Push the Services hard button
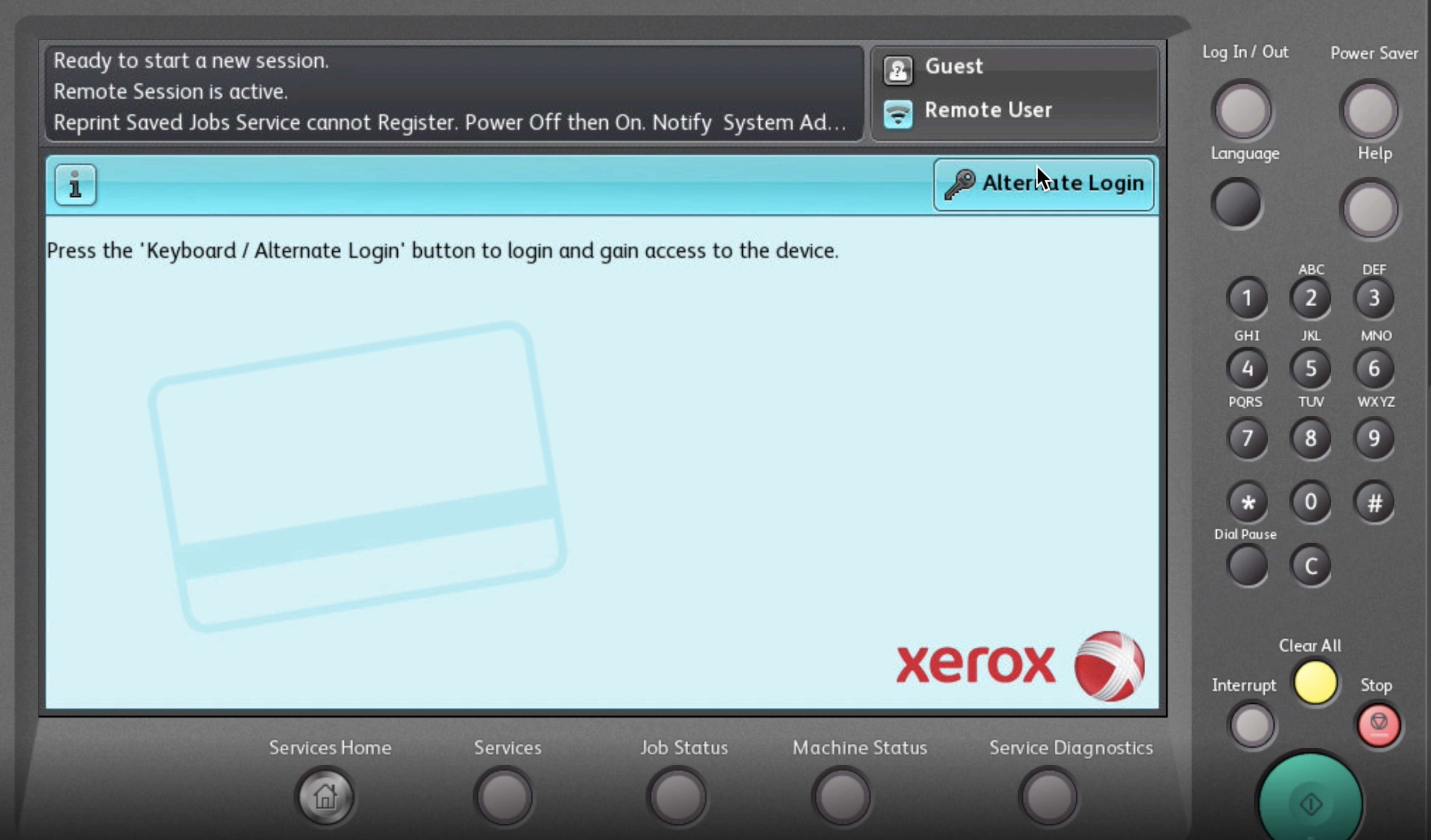The width and height of the screenshot is (1431, 840). click(x=504, y=796)
